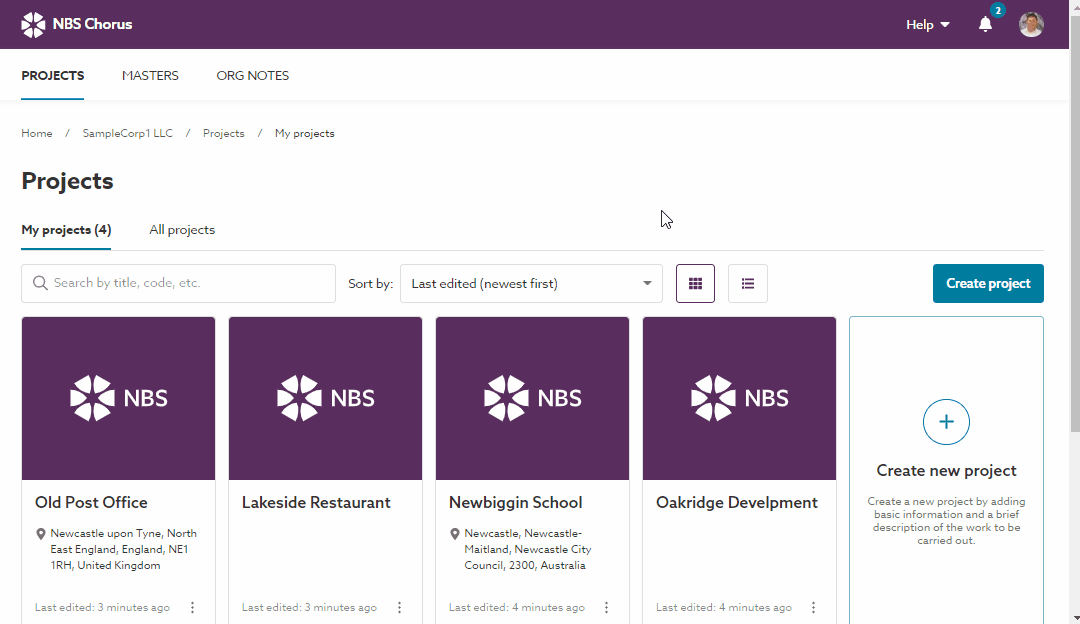The image size is (1080, 624).
Task: Open the Lakeside Restaurant thumbnail
Action: pos(325,398)
